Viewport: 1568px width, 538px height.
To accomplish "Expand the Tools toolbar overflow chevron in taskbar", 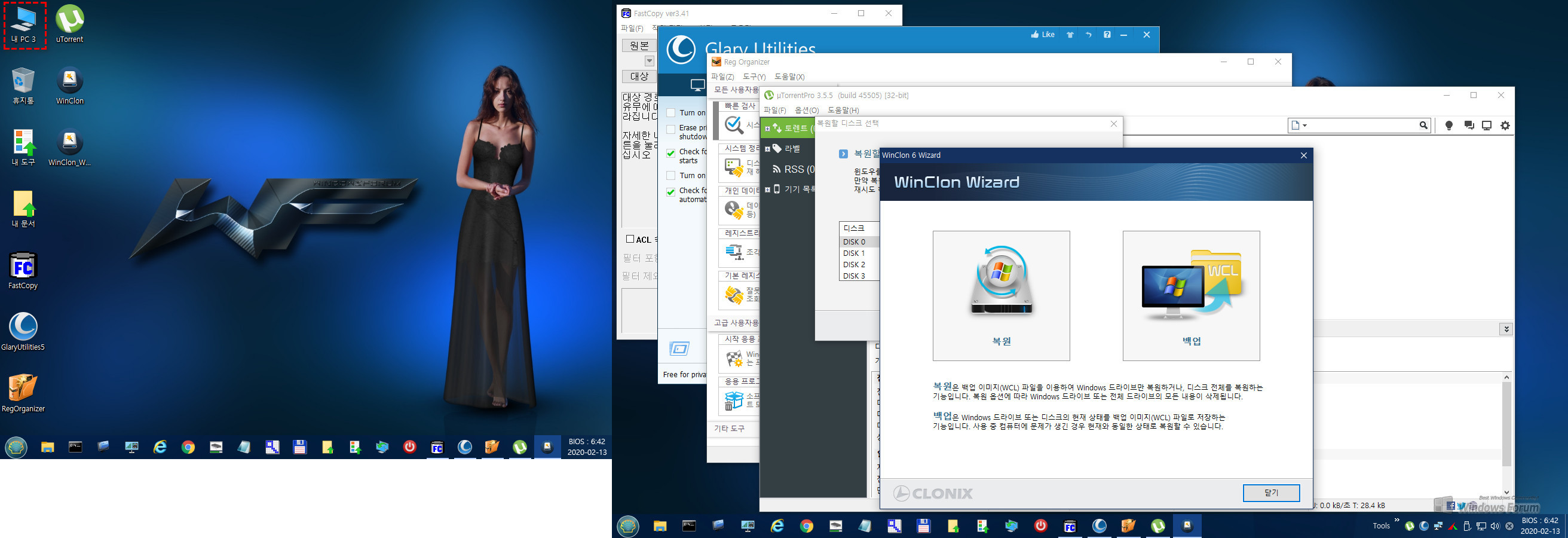I will pyautogui.click(x=1397, y=520).
